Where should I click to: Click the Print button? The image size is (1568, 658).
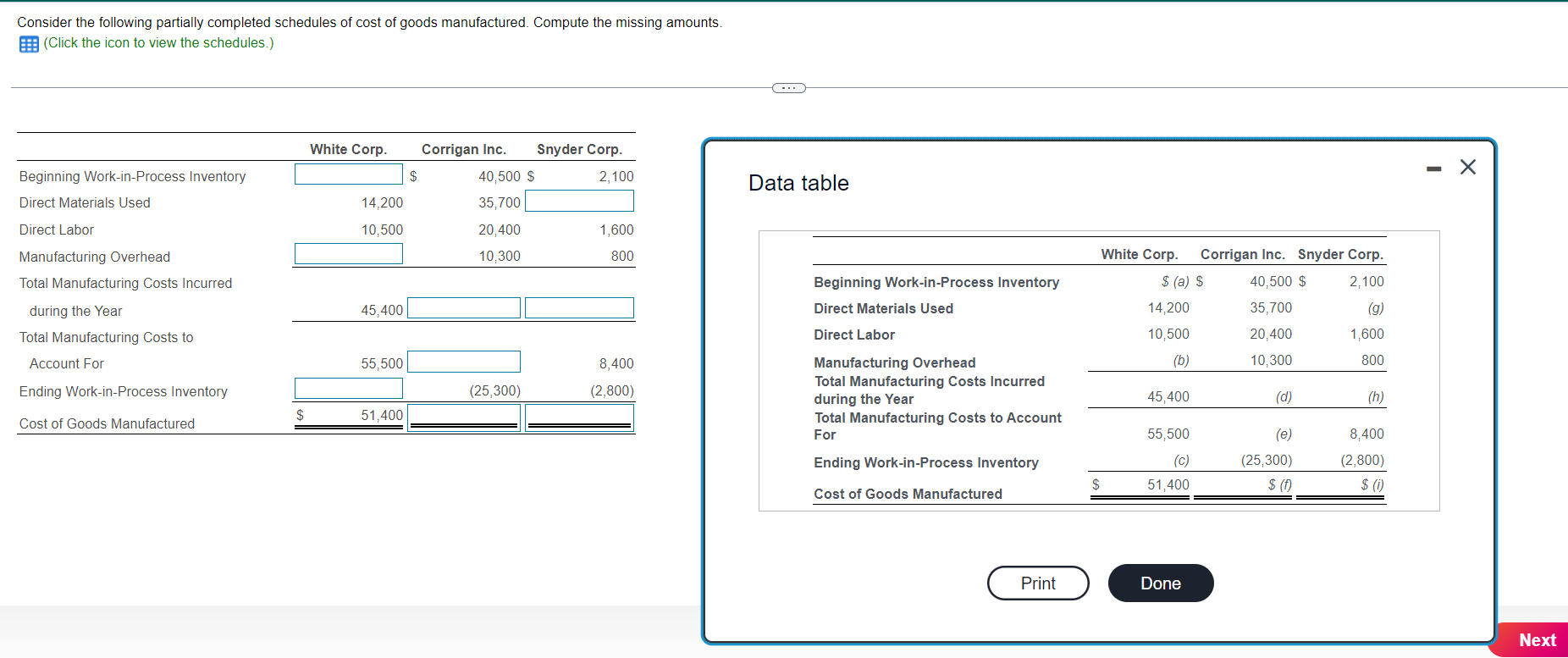point(1038,583)
